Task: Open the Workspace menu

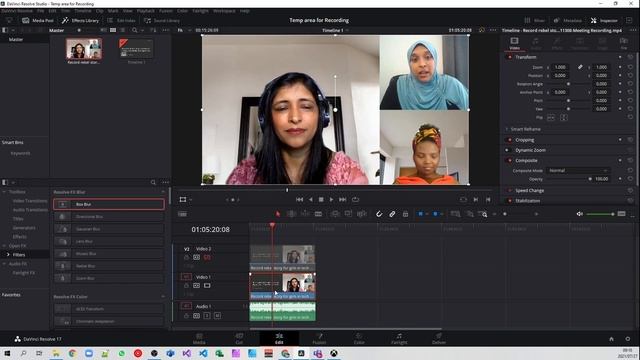Action: pyautogui.click(x=224, y=11)
